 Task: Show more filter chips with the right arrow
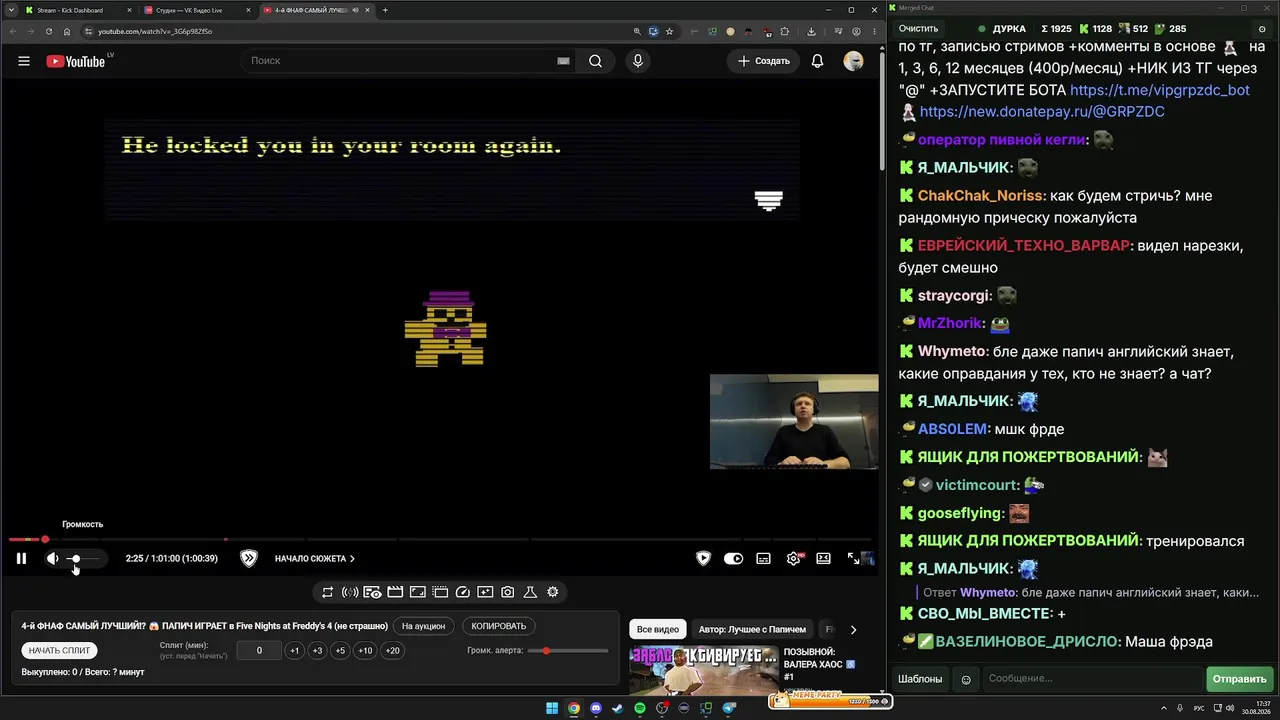click(853, 629)
